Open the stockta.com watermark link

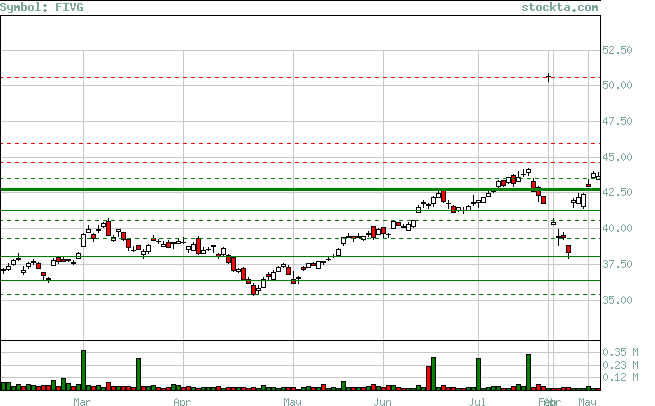click(x=560, y=8)
